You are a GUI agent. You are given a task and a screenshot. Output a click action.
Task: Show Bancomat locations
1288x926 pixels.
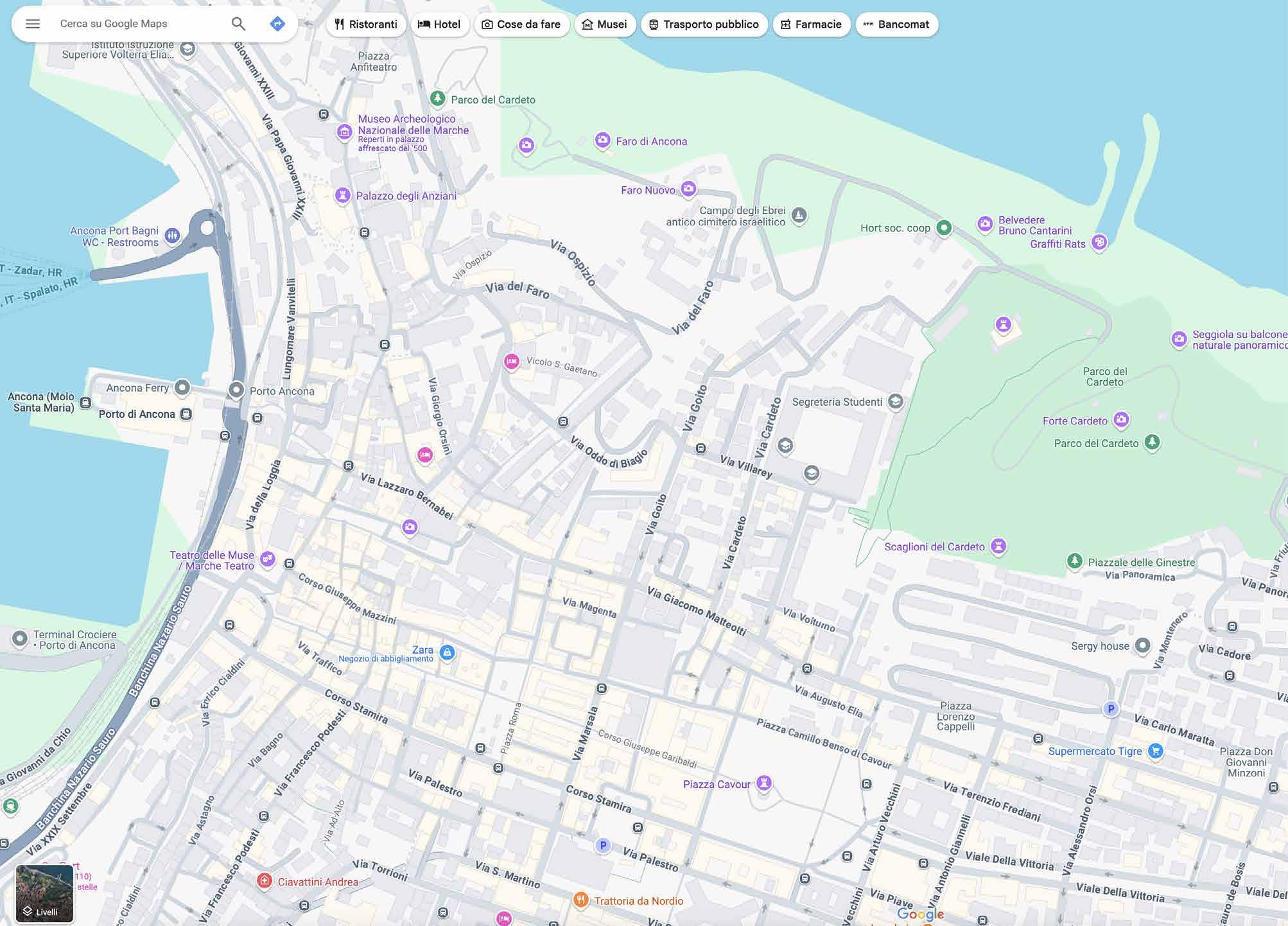896,24
